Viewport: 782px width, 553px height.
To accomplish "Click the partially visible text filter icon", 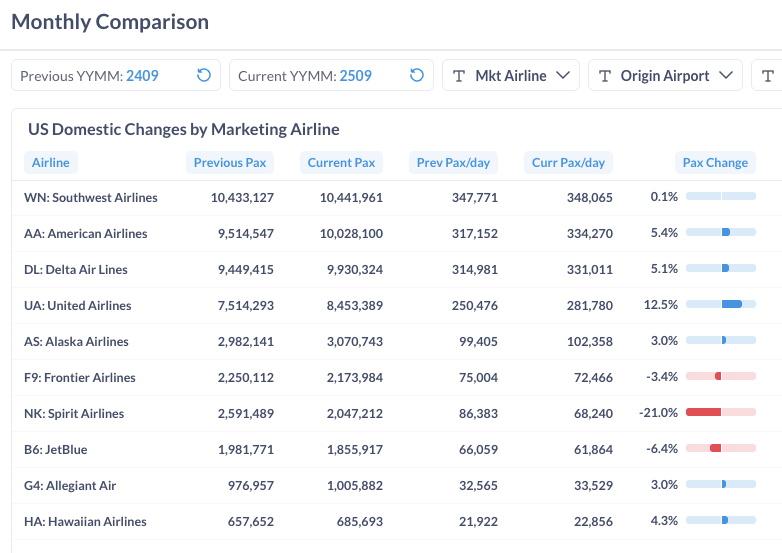I will point(768,76).
